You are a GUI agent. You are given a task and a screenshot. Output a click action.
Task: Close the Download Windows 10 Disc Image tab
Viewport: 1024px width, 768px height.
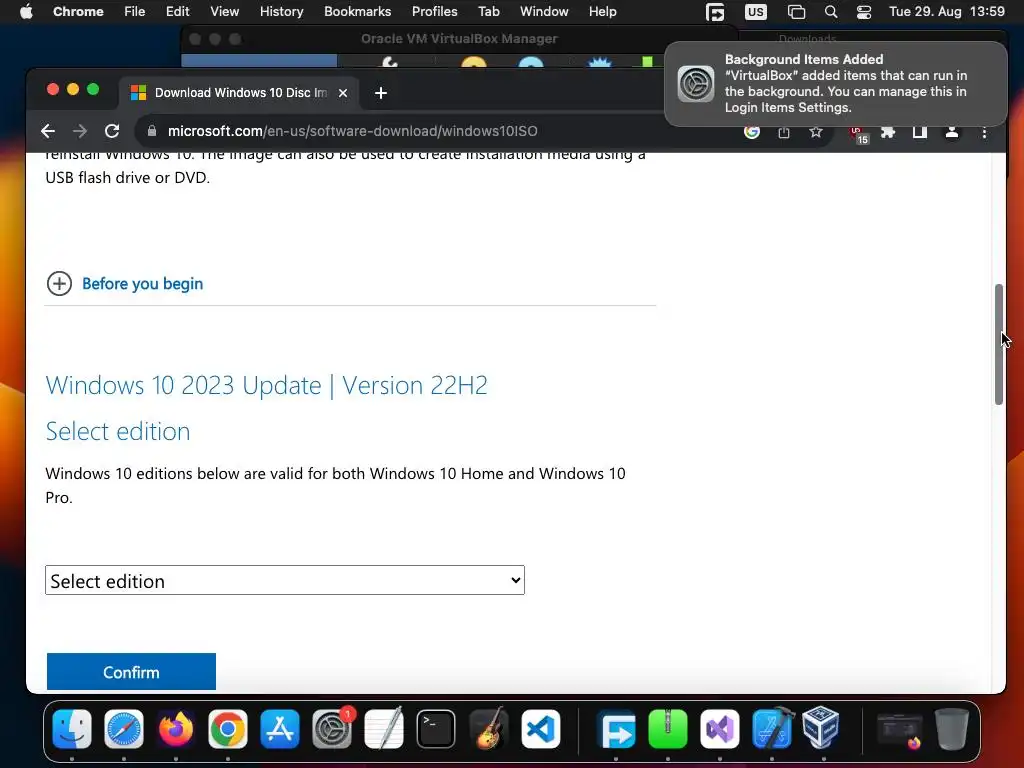[343, 93]
